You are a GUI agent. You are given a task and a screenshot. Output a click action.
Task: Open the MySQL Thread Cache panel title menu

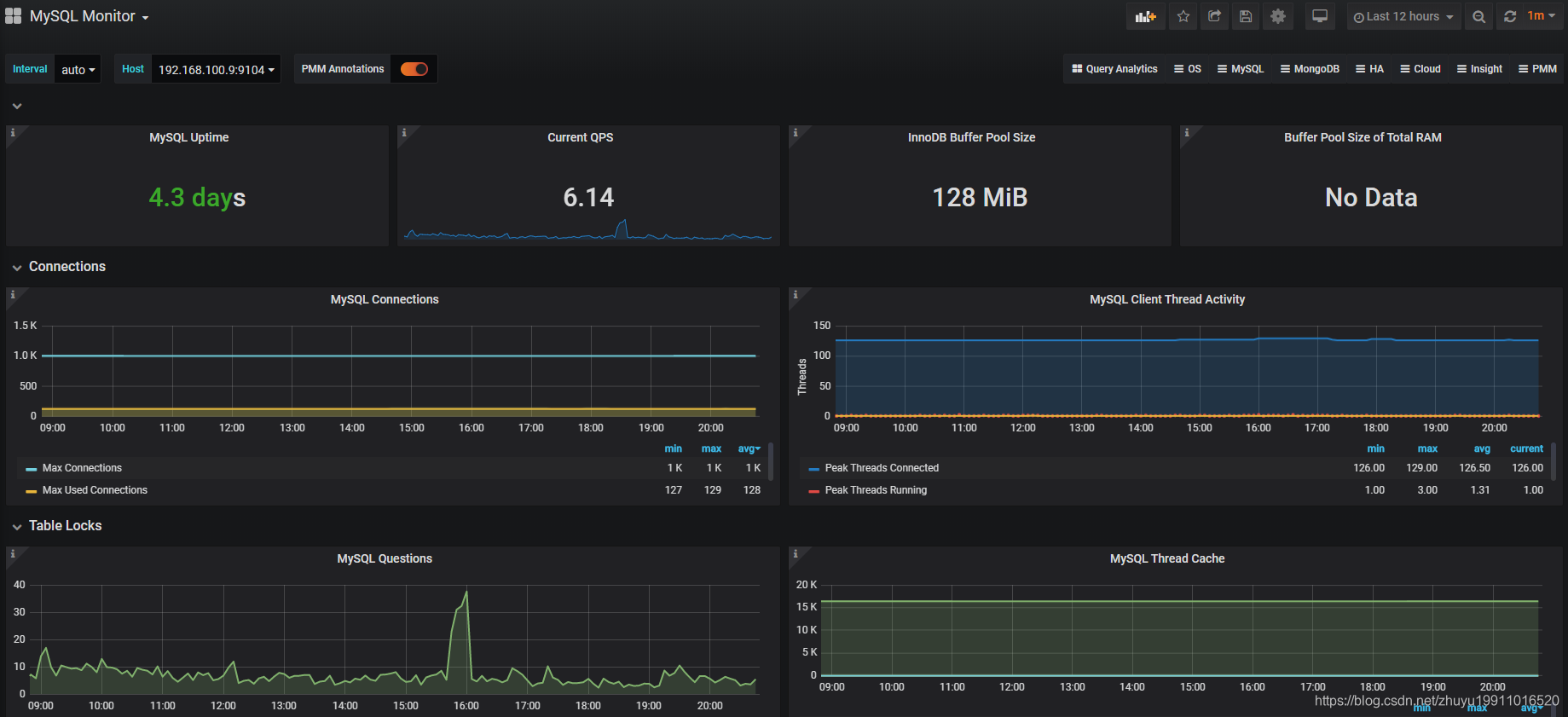point(1167,558)
